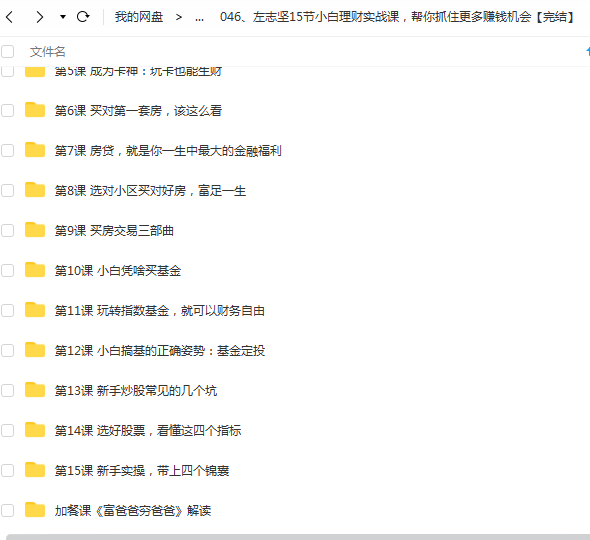Click folder icon of 第13课 新手炒股常见的几个坑
Screen dimensions: 590x540
tap(35, 390)
